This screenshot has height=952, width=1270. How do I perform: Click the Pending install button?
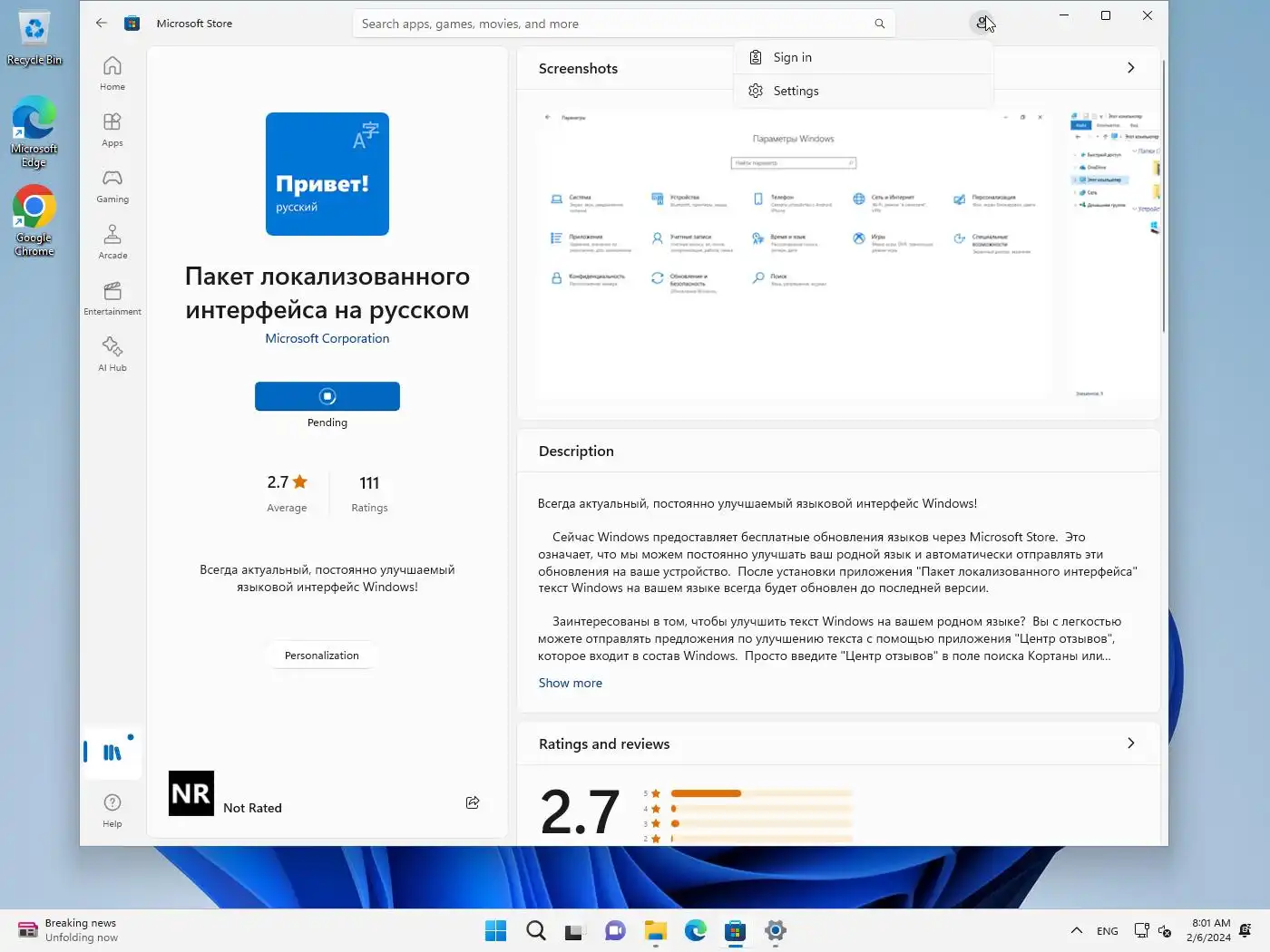click(x=327, y=396)
